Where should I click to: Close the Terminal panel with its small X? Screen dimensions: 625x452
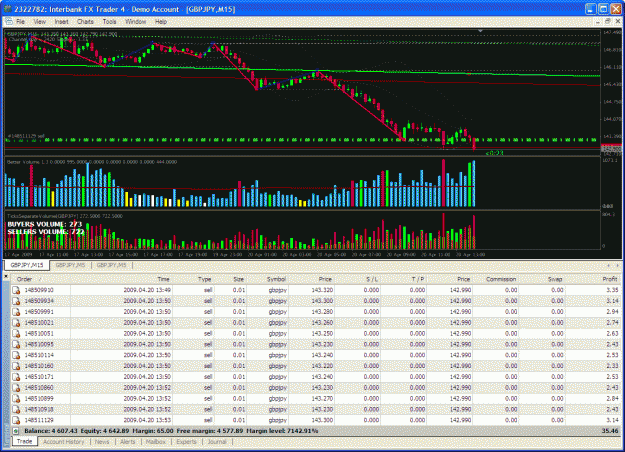pos(6,276)
